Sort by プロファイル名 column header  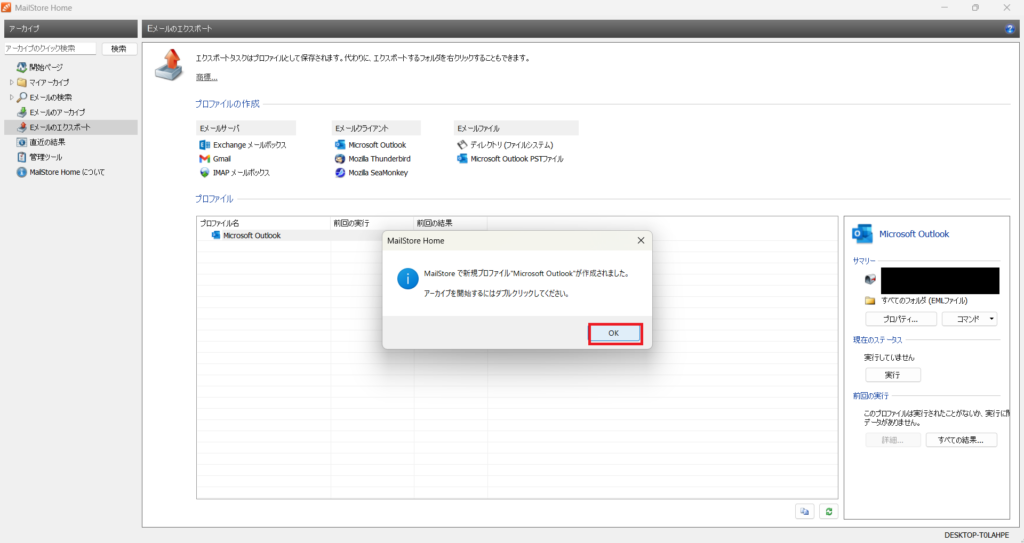[264, 223]
